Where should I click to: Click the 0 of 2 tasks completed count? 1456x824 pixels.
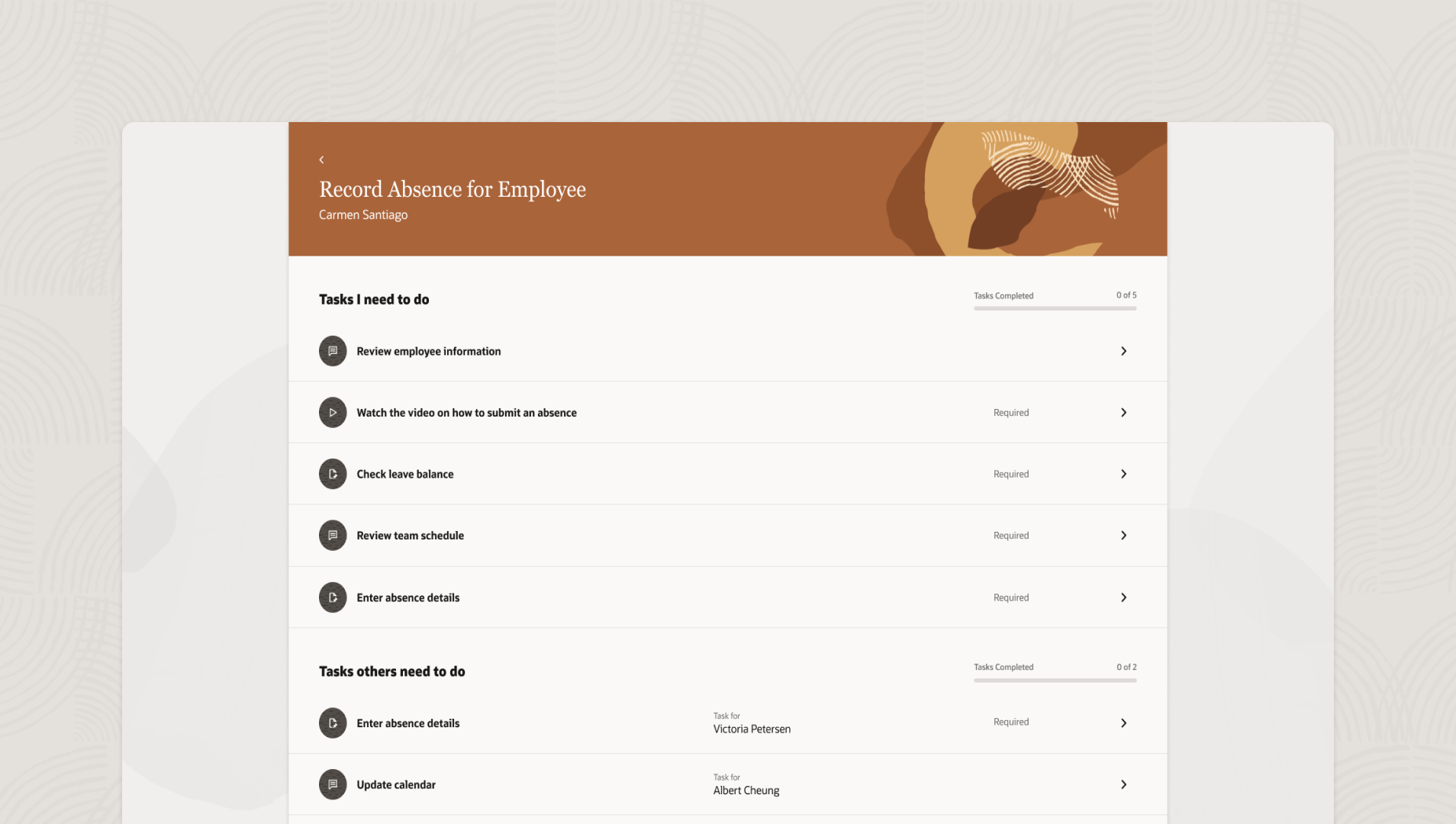(x=1126, y=667)
